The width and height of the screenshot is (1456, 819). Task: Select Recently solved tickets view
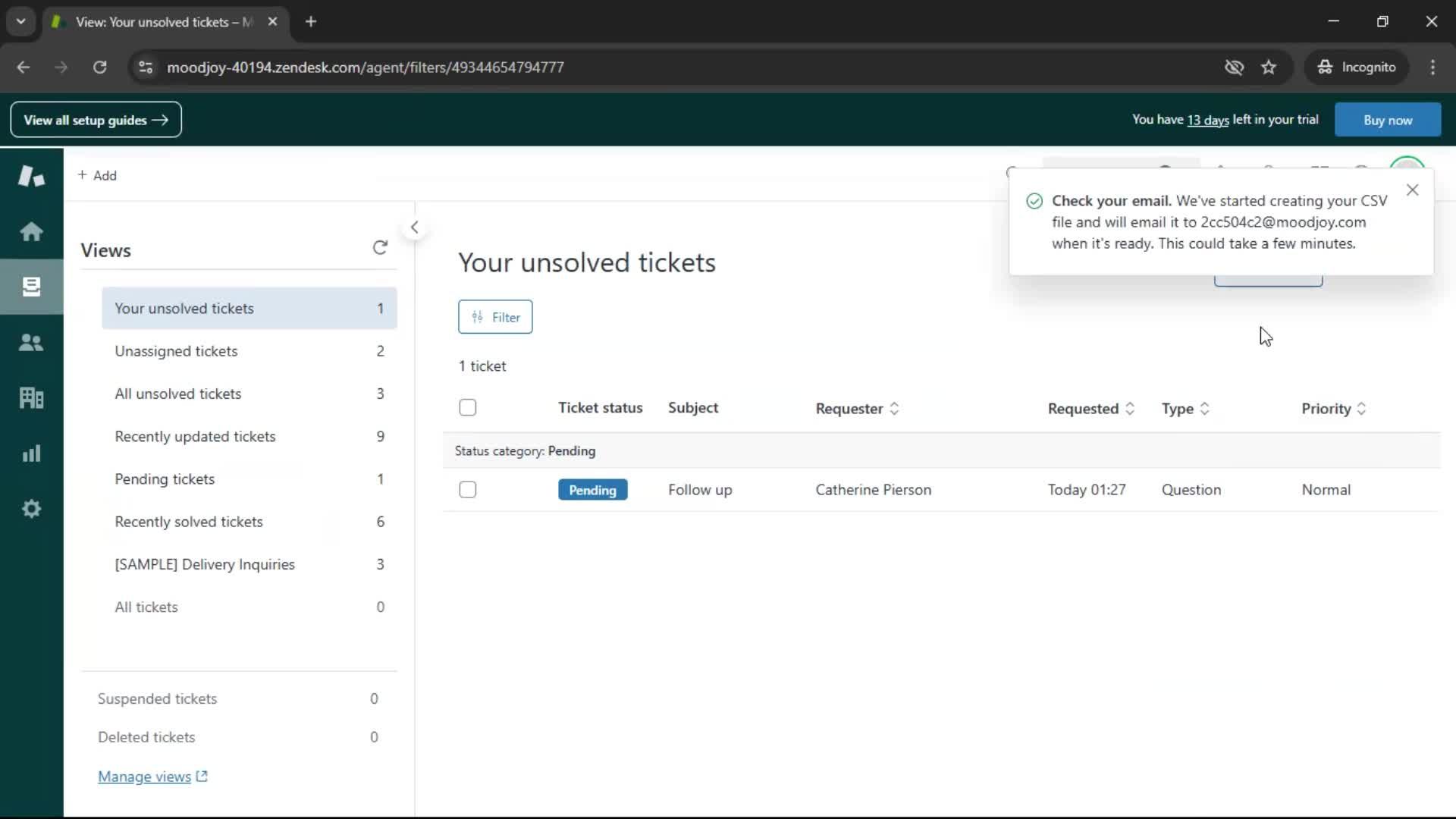tap(249, 522)
